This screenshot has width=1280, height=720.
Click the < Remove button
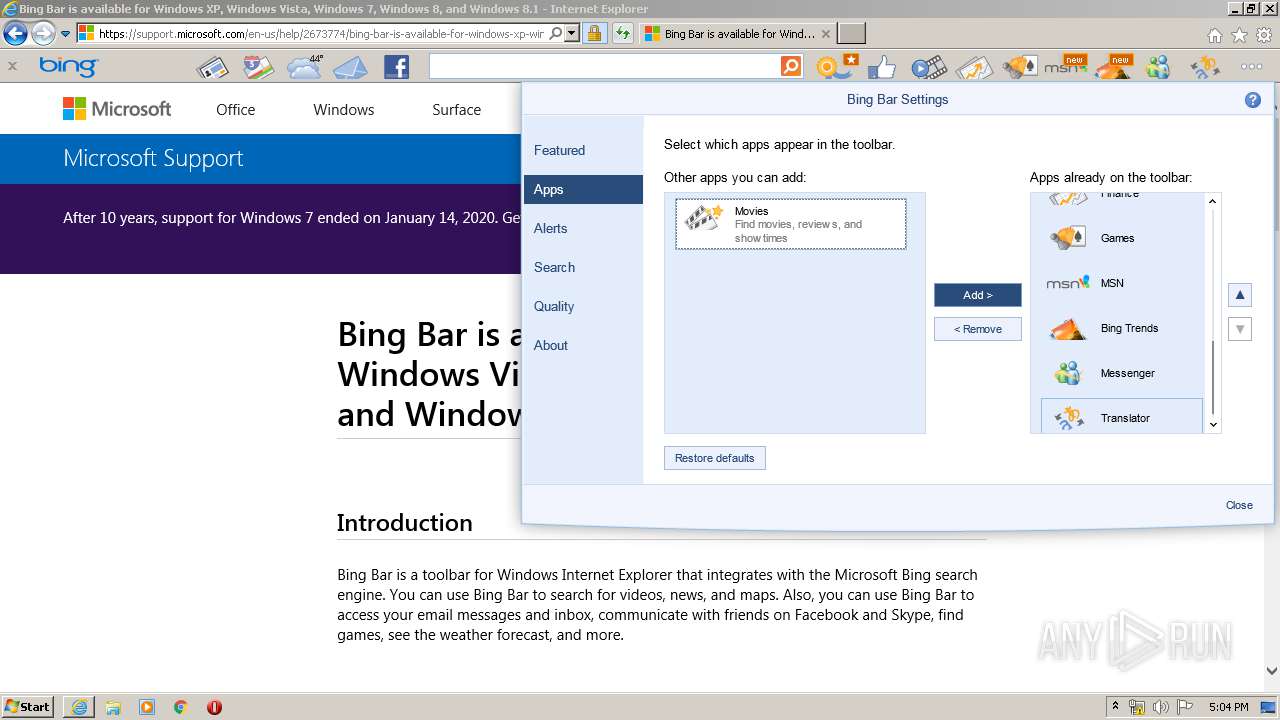point(978,329)
